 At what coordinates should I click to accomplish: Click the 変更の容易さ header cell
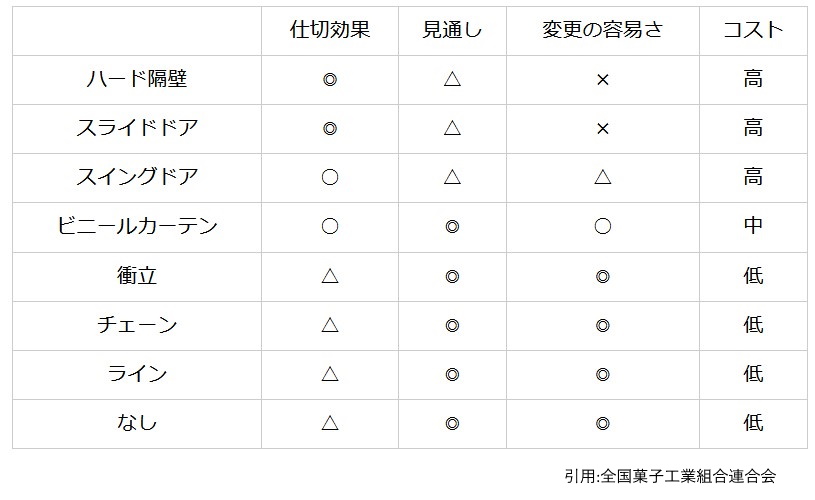(602, 30)
